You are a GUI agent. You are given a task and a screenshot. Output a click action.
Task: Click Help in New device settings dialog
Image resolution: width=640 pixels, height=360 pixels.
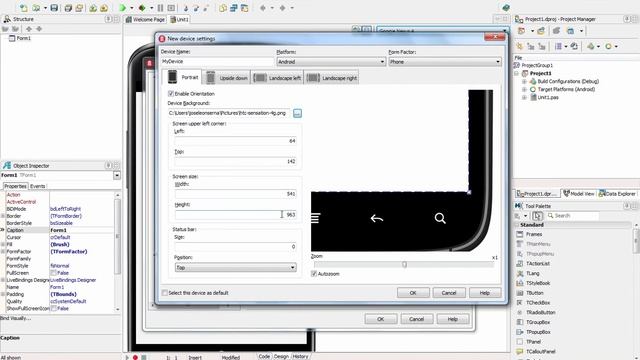[x=484, y=293]
